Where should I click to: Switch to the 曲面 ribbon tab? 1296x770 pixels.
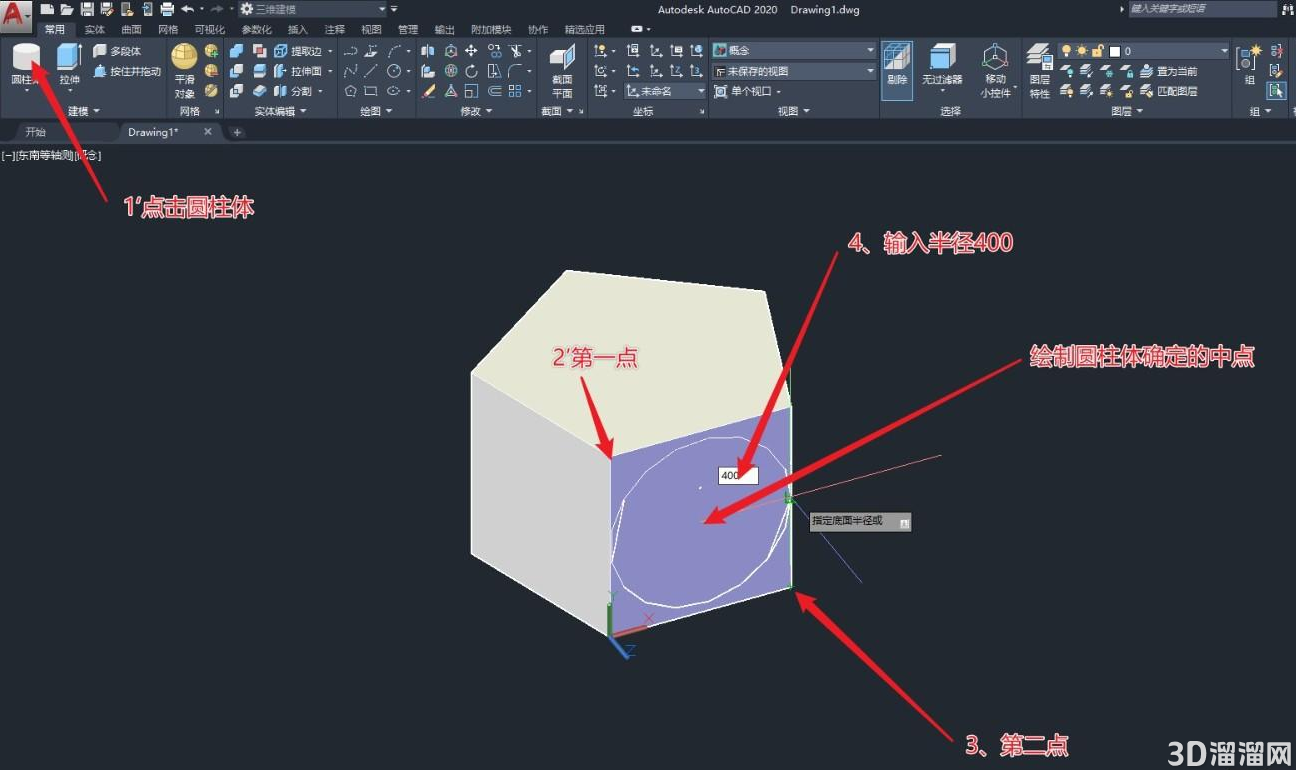coord(131,30)
